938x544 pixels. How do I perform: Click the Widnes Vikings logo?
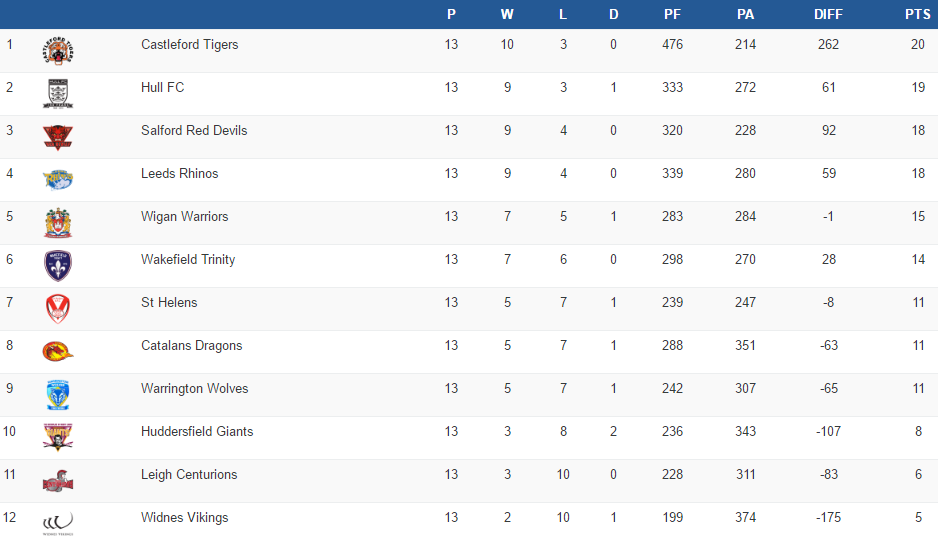(58, 523)
